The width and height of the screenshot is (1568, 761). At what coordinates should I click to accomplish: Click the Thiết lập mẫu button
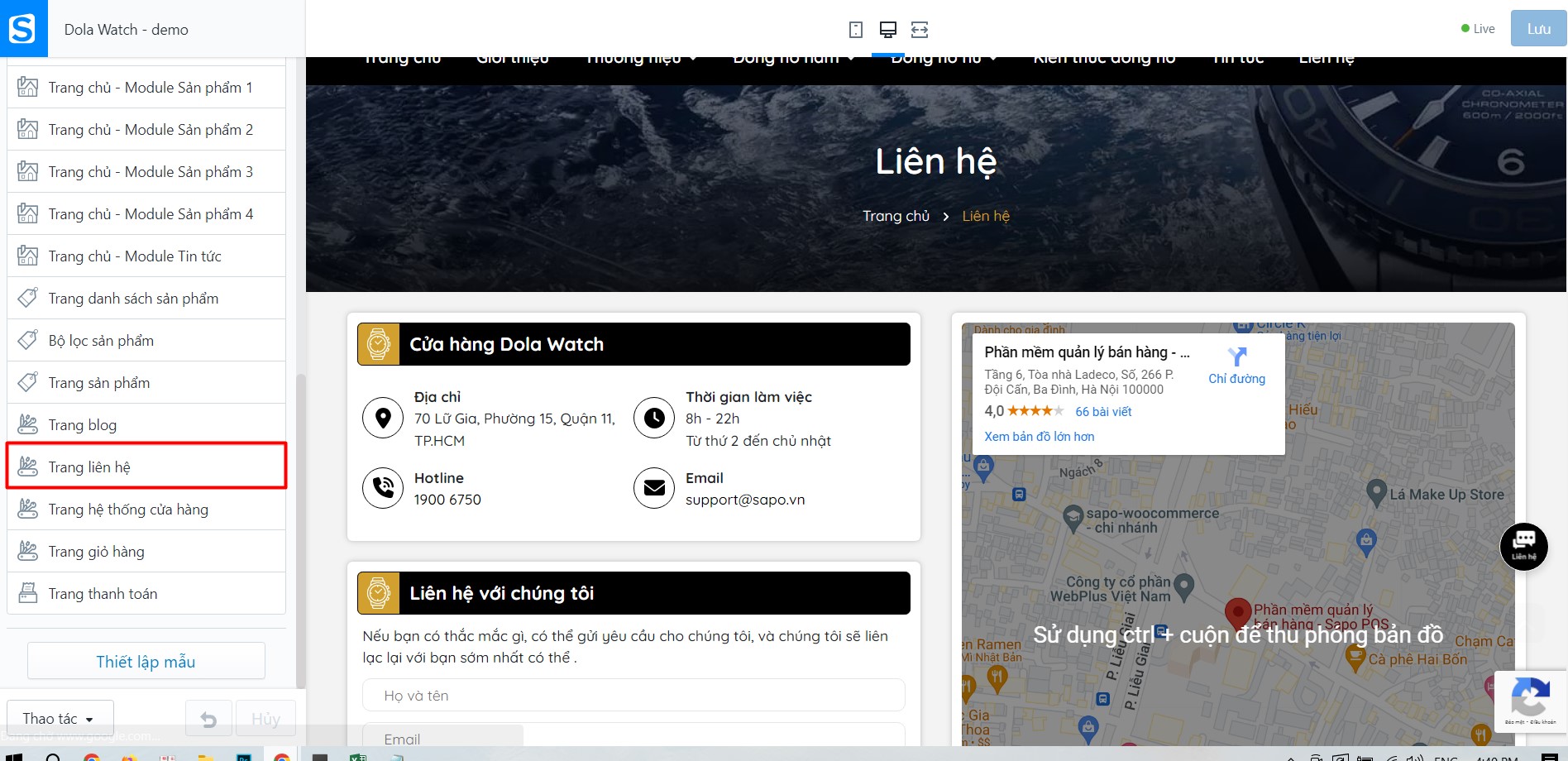pos(146,661)
